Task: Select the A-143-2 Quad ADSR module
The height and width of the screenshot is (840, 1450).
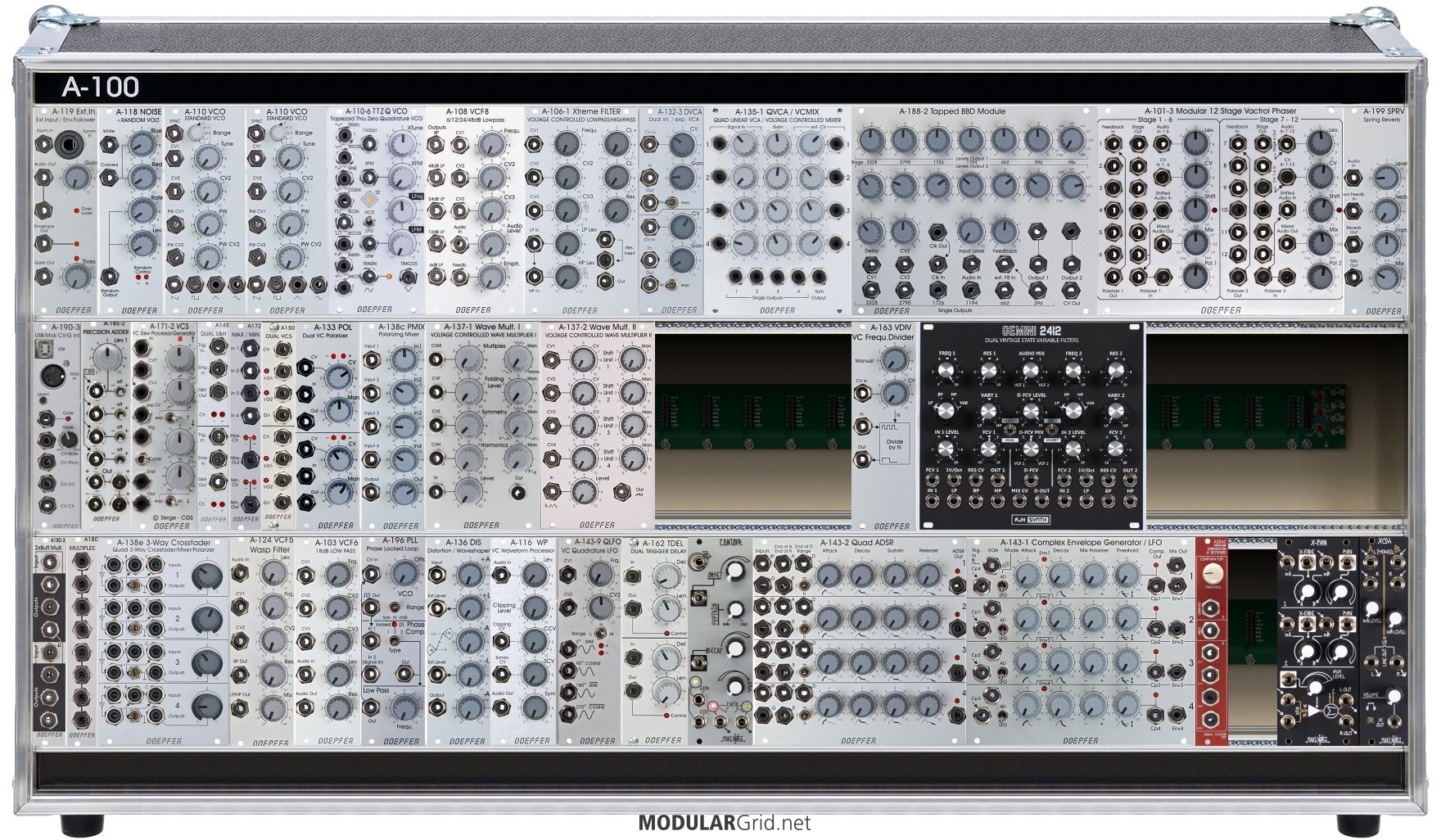Action: 859,641
